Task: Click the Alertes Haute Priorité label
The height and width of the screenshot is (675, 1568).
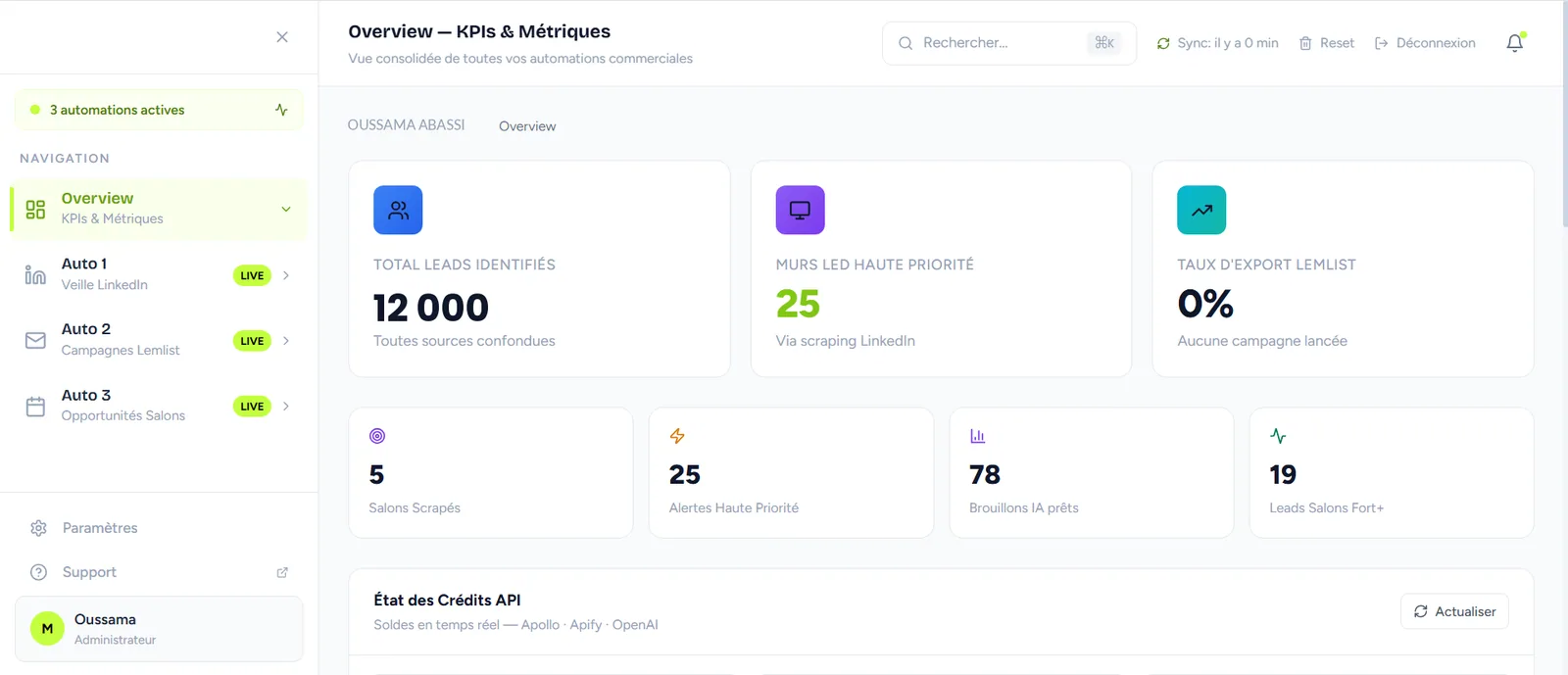Action: coord(734,507)
